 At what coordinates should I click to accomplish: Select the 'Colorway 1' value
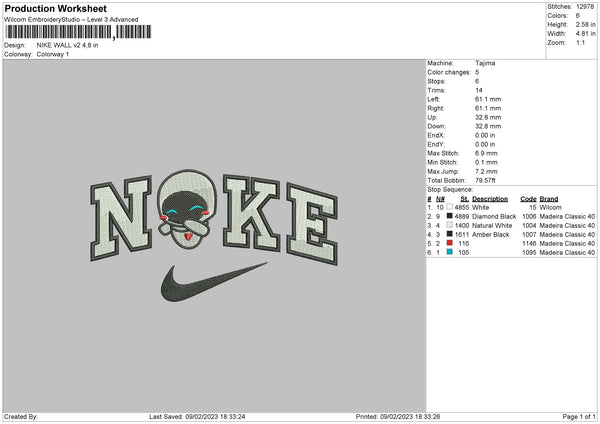(53, 54)
